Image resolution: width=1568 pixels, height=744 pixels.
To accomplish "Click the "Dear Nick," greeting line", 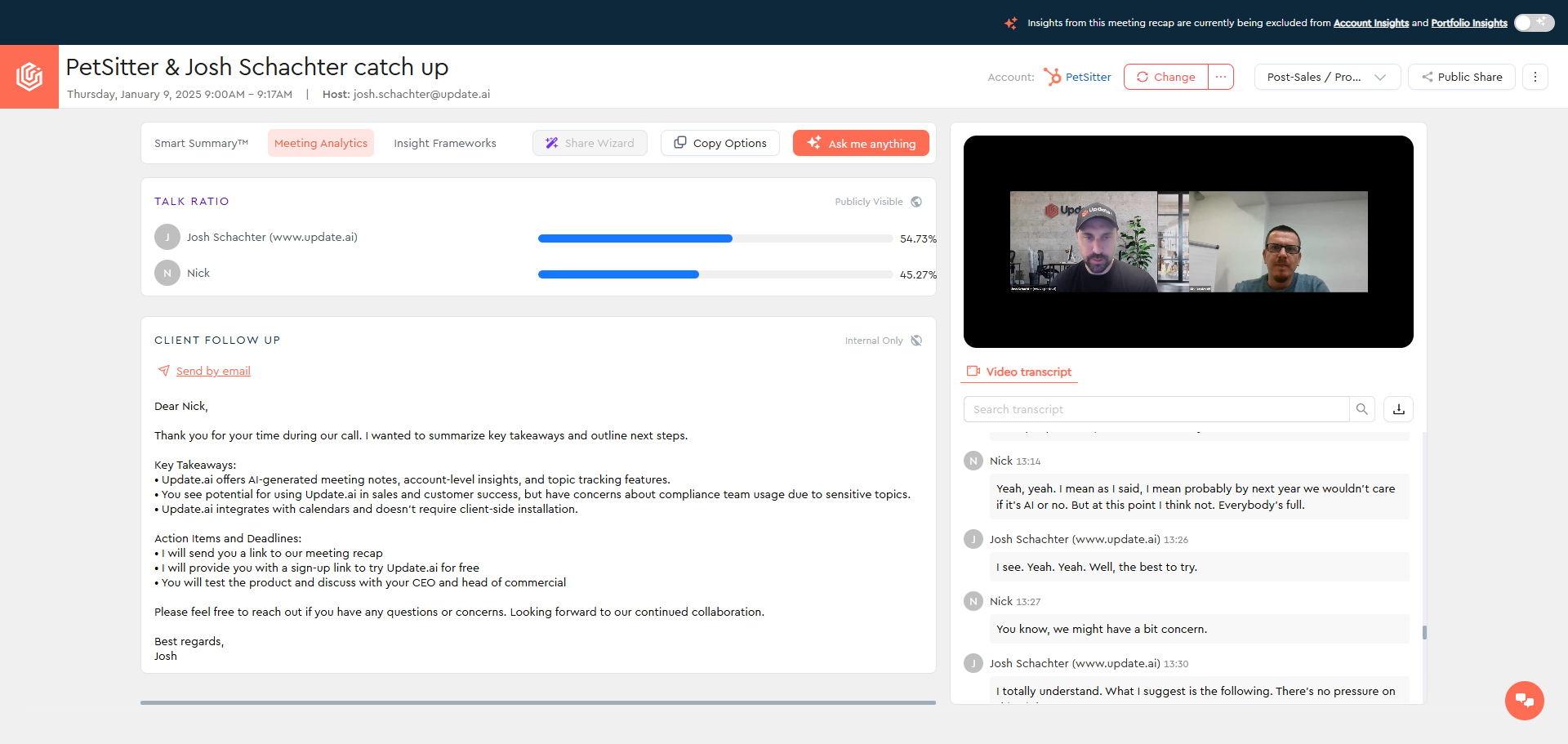I will tap(181, 406).
